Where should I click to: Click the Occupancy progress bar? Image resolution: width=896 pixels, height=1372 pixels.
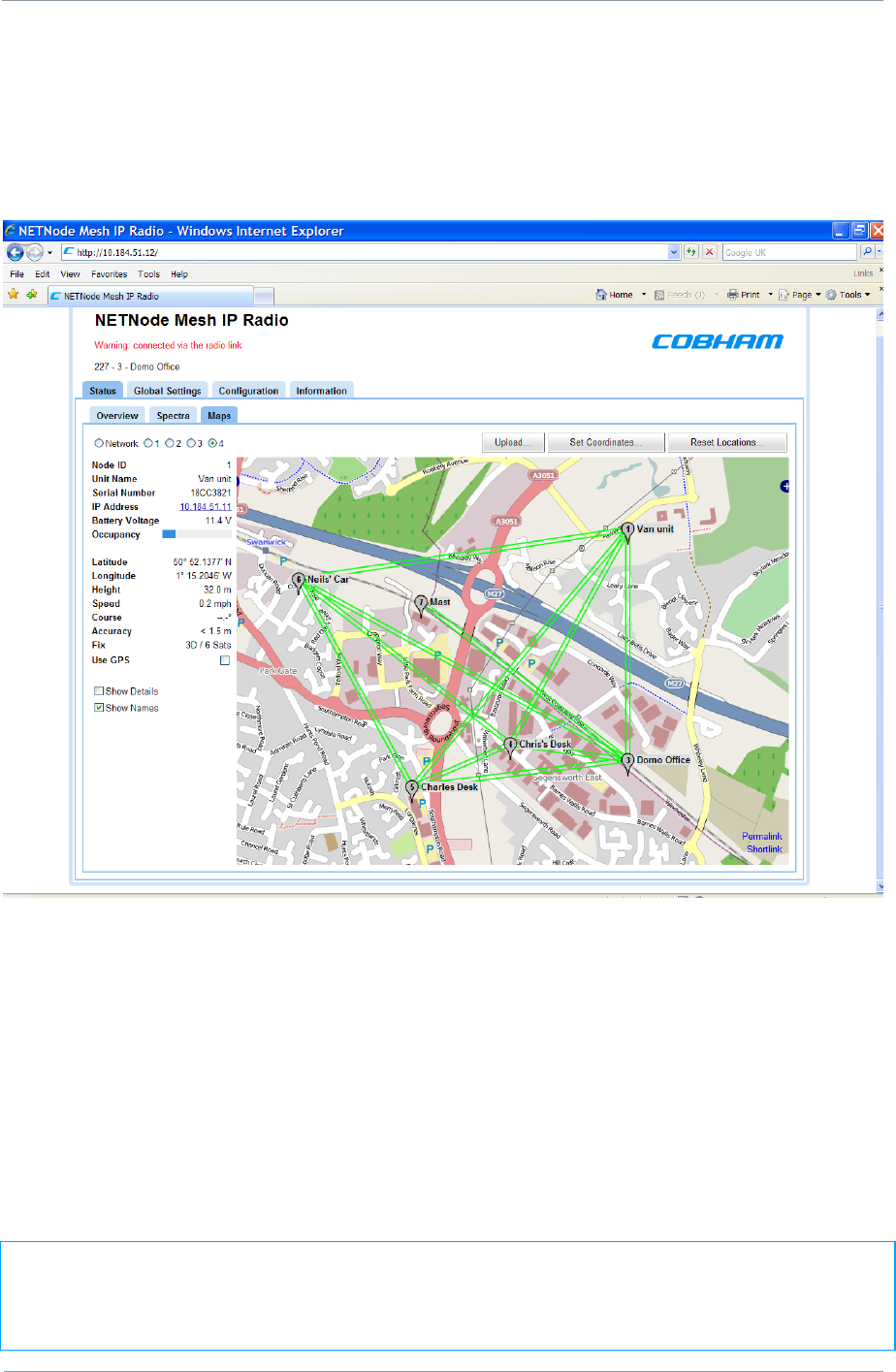197,534
